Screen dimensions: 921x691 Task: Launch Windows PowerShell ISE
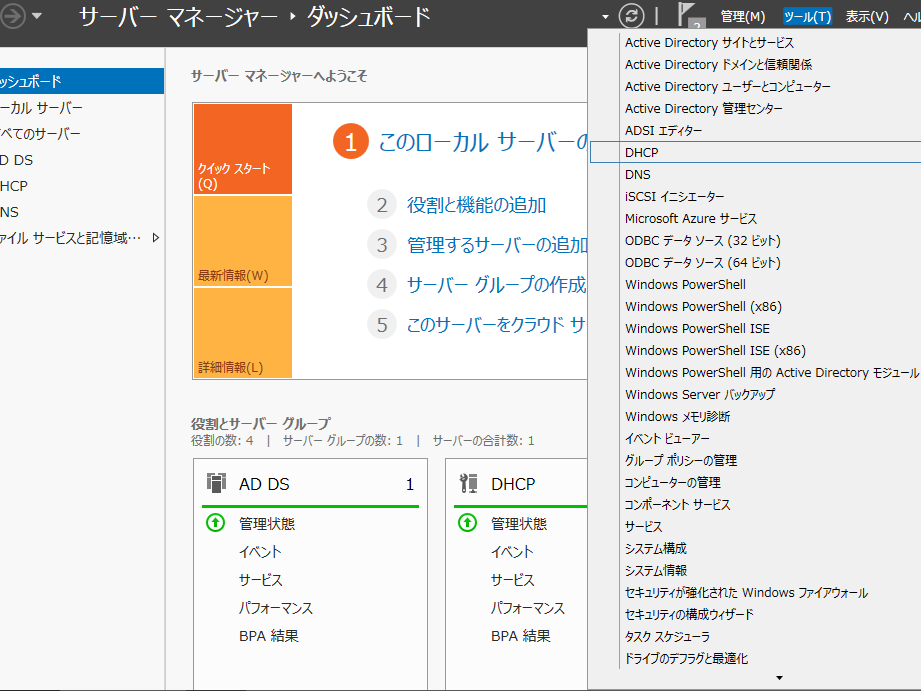pos(697,328)
